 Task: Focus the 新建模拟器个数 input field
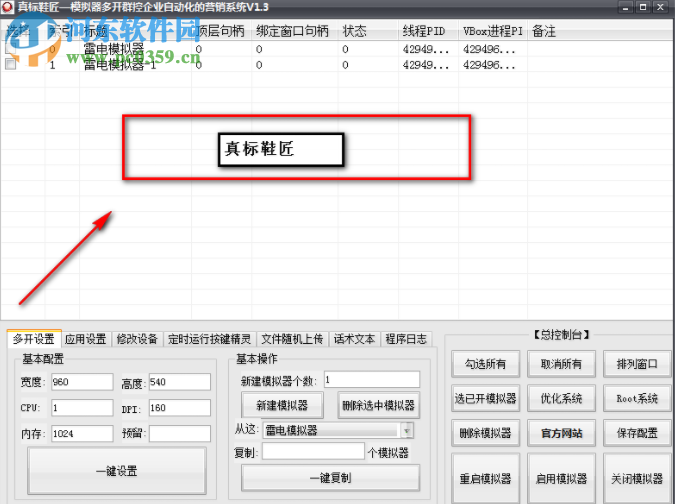coord(372,380)
